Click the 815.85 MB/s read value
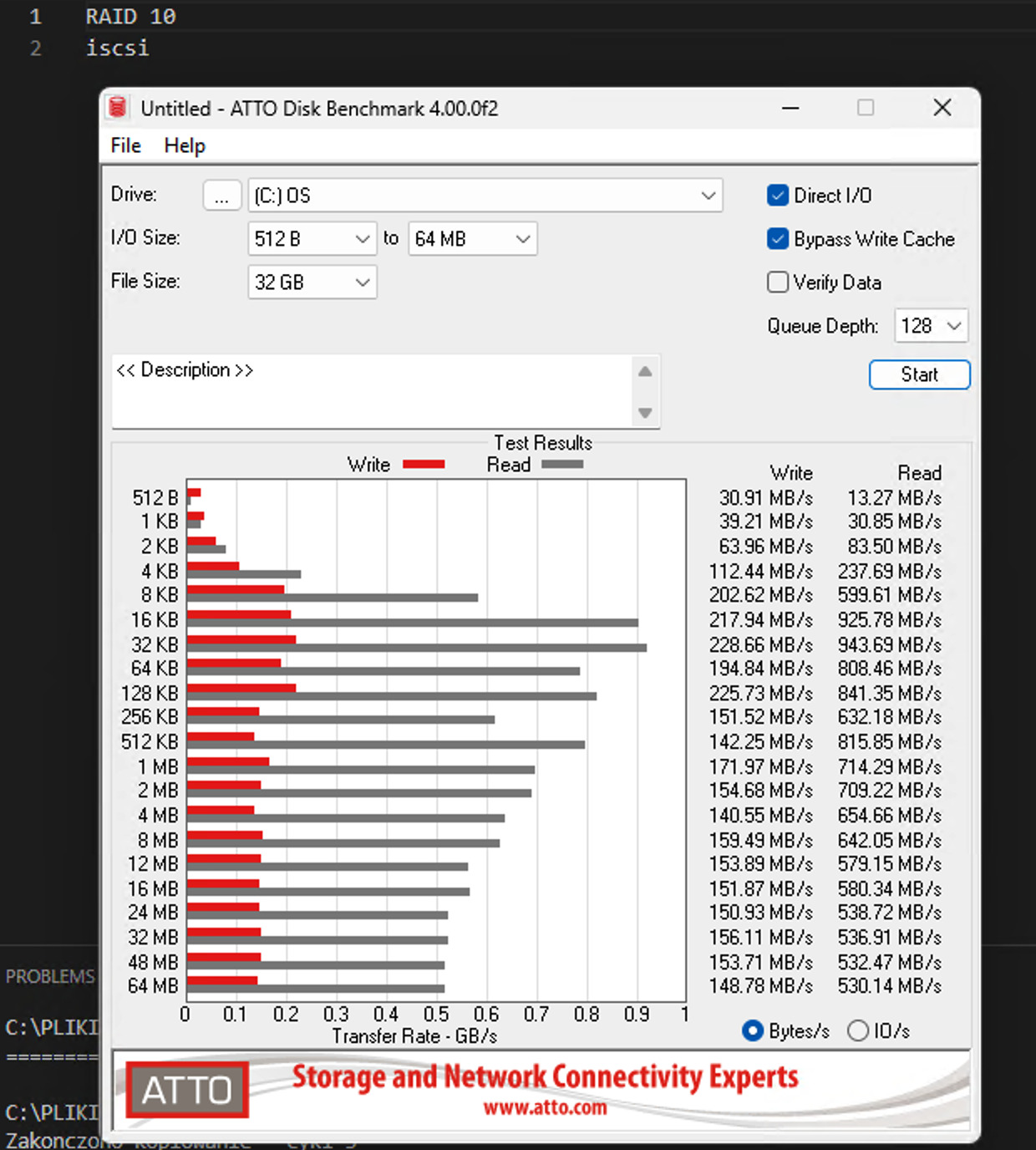This screenshot has height=1150, width=1036. (x=890, y=742)
